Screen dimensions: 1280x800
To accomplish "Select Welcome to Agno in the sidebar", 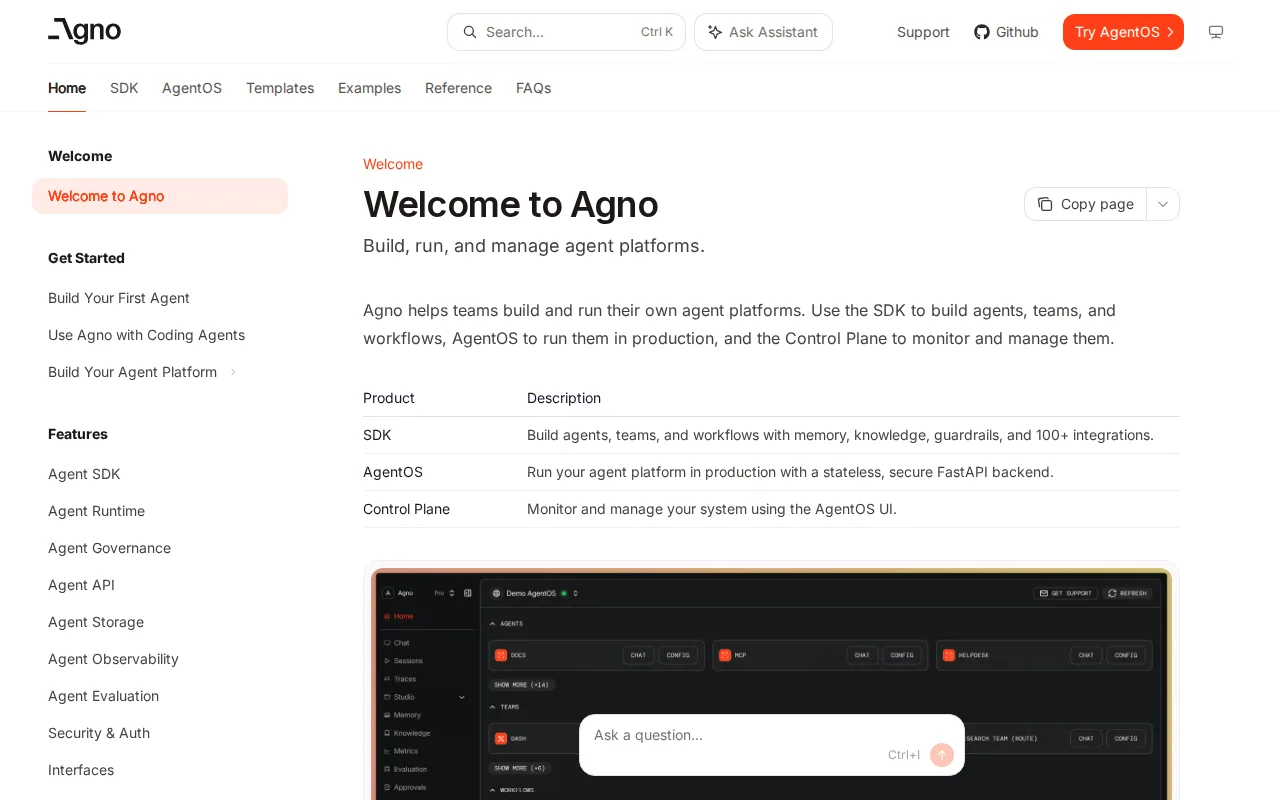I will click(160, 196).
